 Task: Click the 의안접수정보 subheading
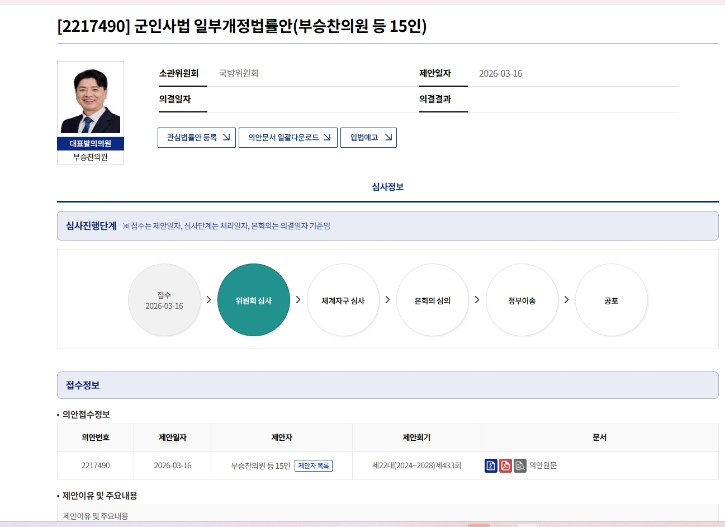[x=86, y=414]
